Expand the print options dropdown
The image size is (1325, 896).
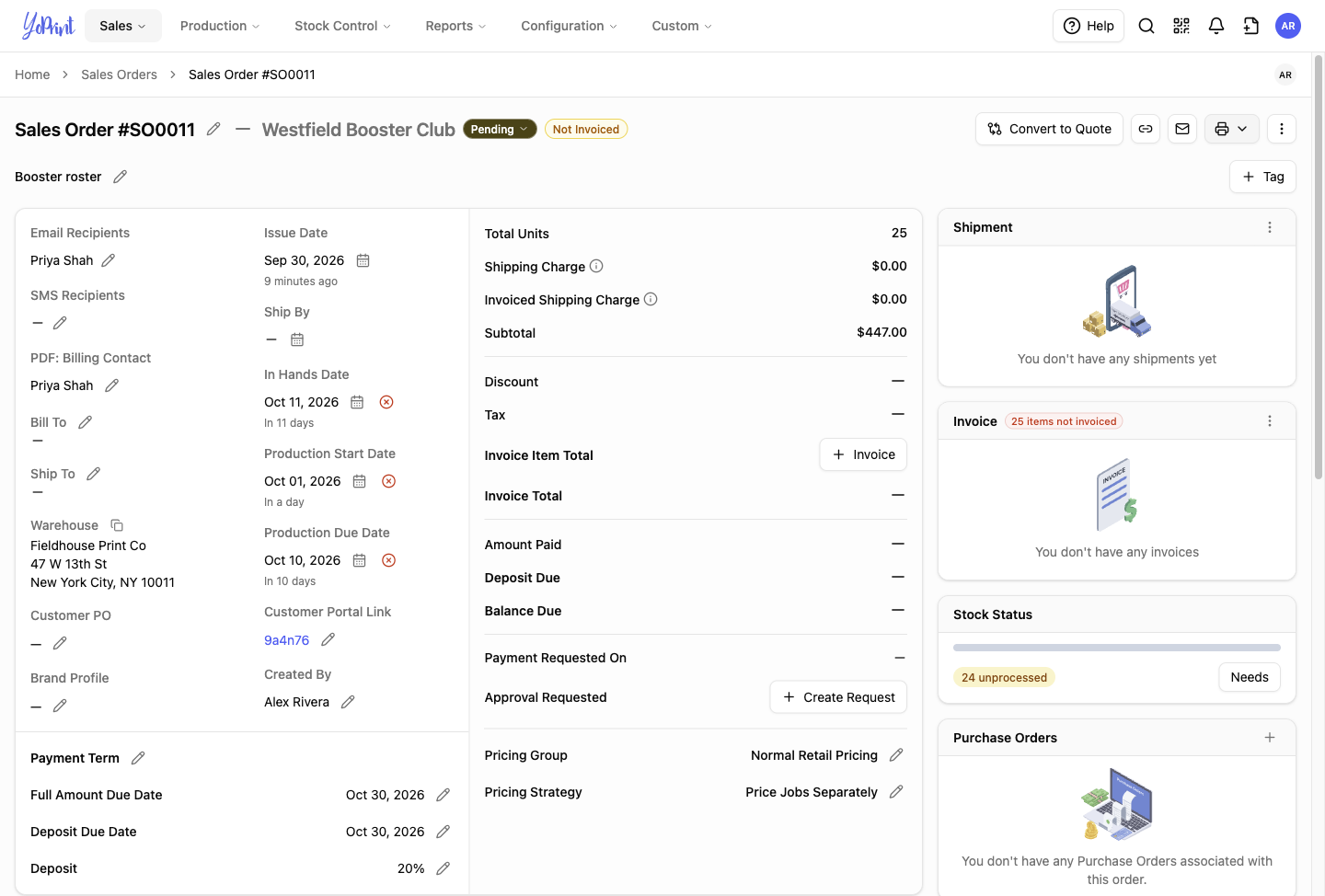pyautogui.click(x=1231, y=129)
